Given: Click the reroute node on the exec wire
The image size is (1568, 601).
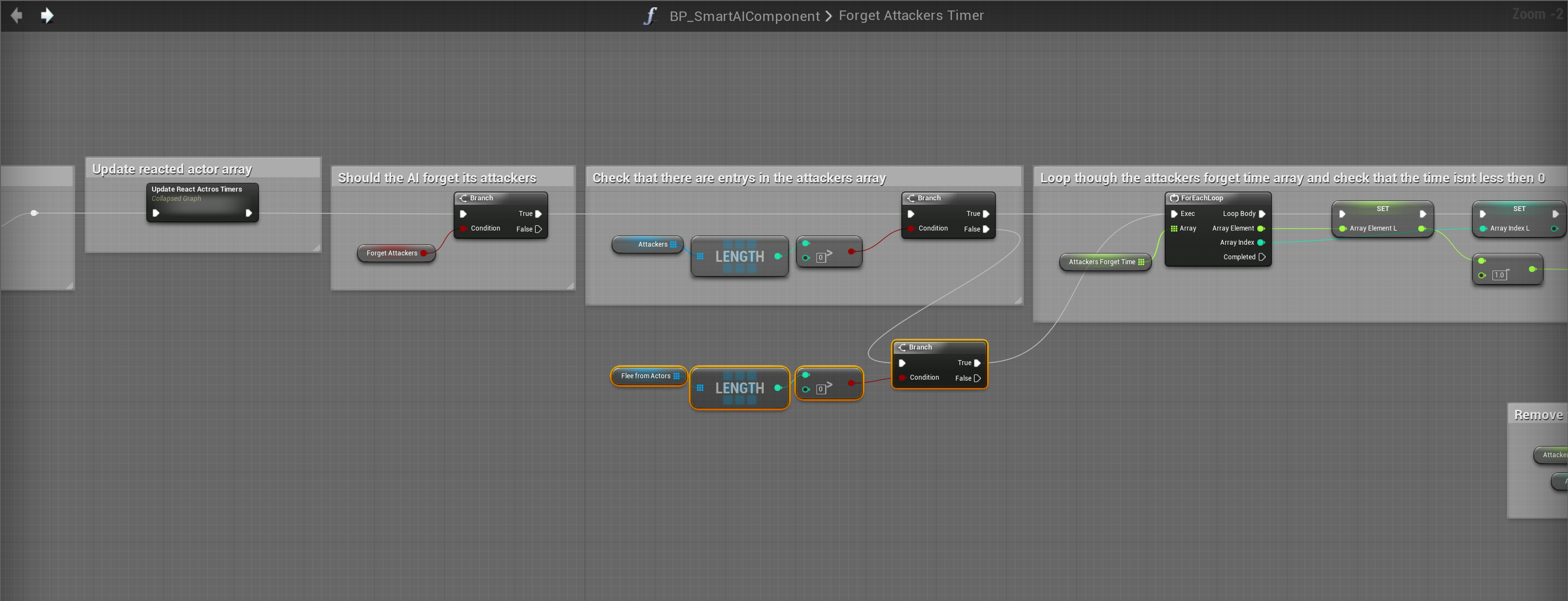Looking at the screenshot, I should click(x=34, y=213).
